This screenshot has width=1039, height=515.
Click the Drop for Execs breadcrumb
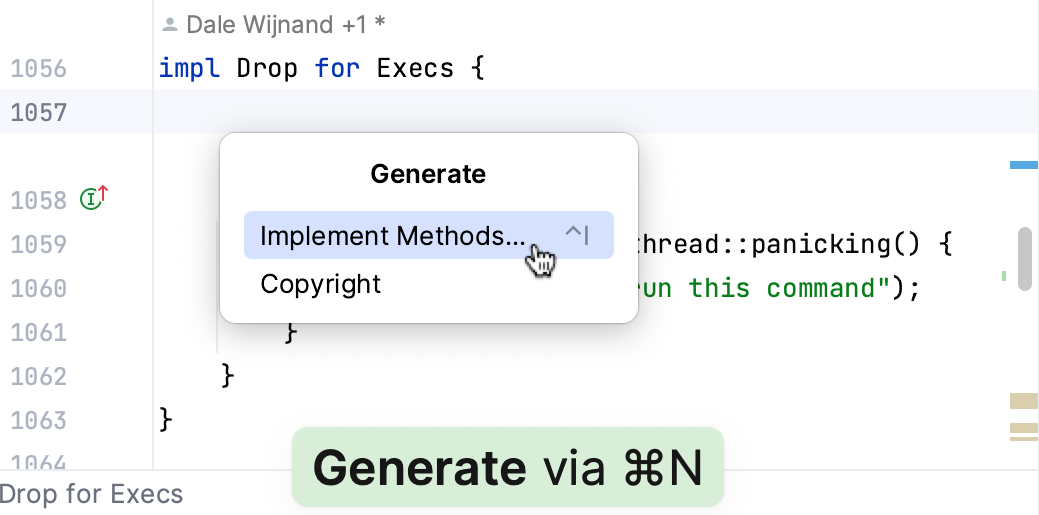(x=92, y=494)
